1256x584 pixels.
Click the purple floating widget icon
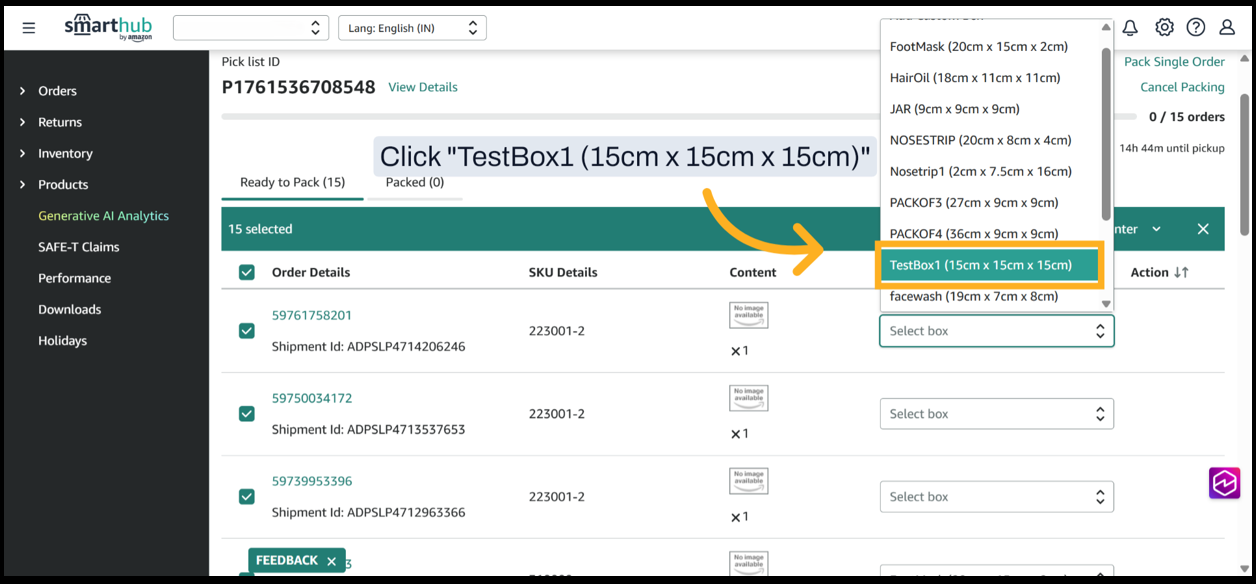point(1224,483)
